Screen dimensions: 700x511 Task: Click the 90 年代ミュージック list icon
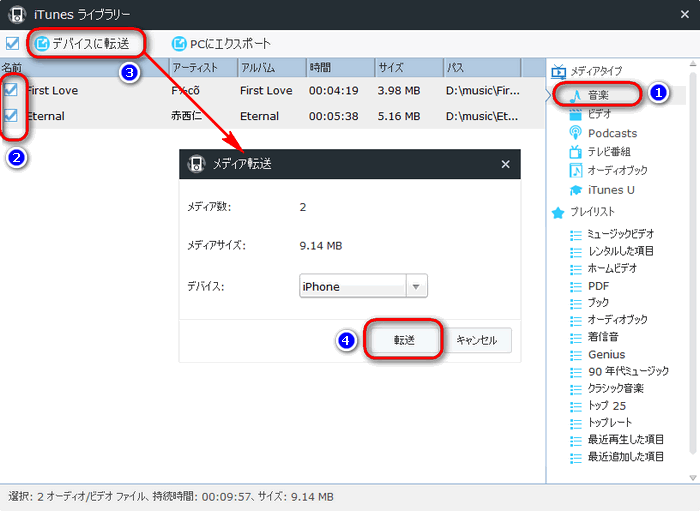pyautogui.click(x=576, y=372)
